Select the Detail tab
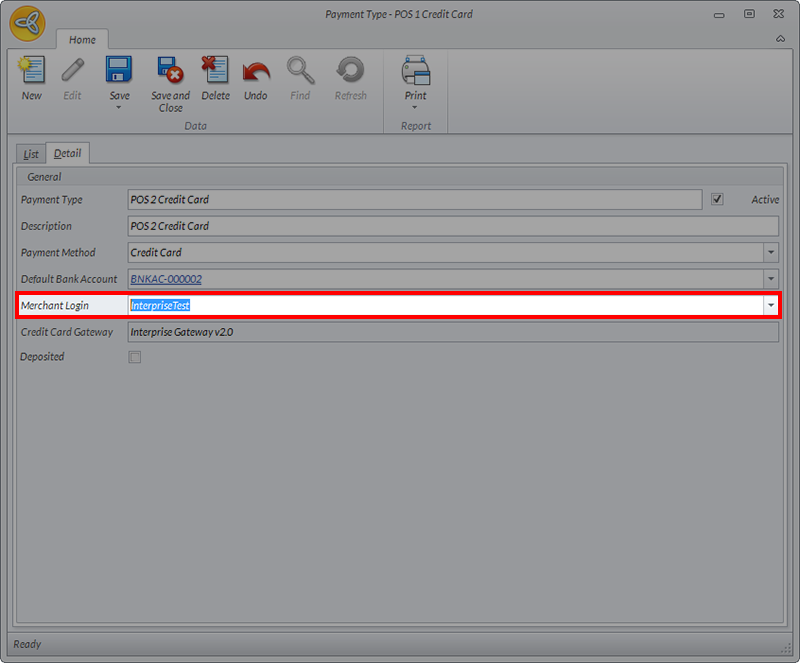800x663 pixels. [x=68, y=154]
